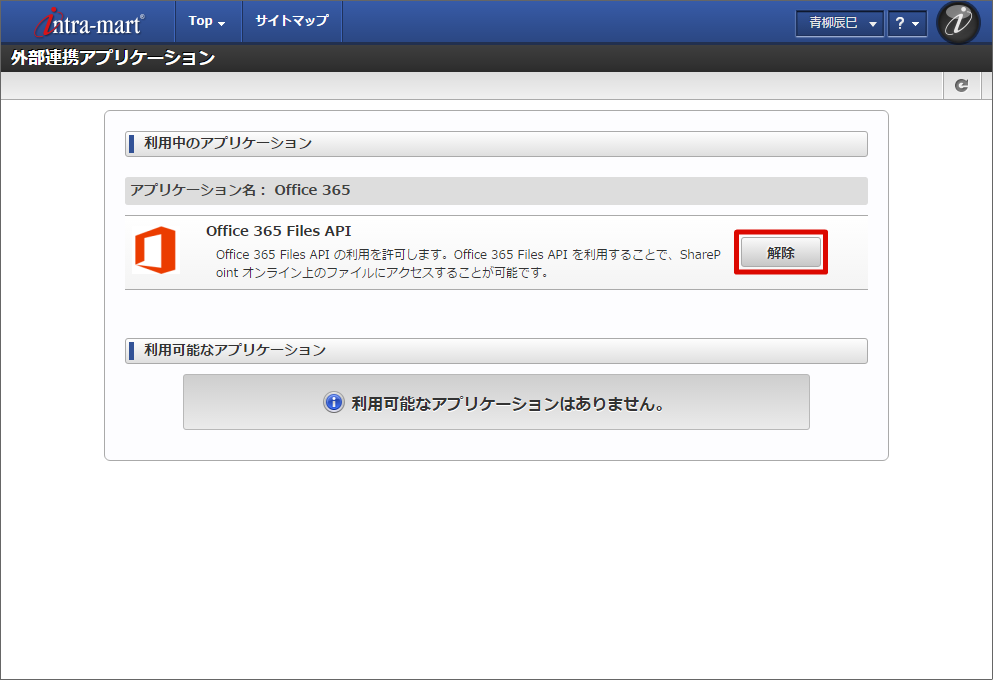Open the ? help dropdown
Image resolution: width=993 pixels, height=680 pixels.
pyautogui.click(x=907, y=23)
